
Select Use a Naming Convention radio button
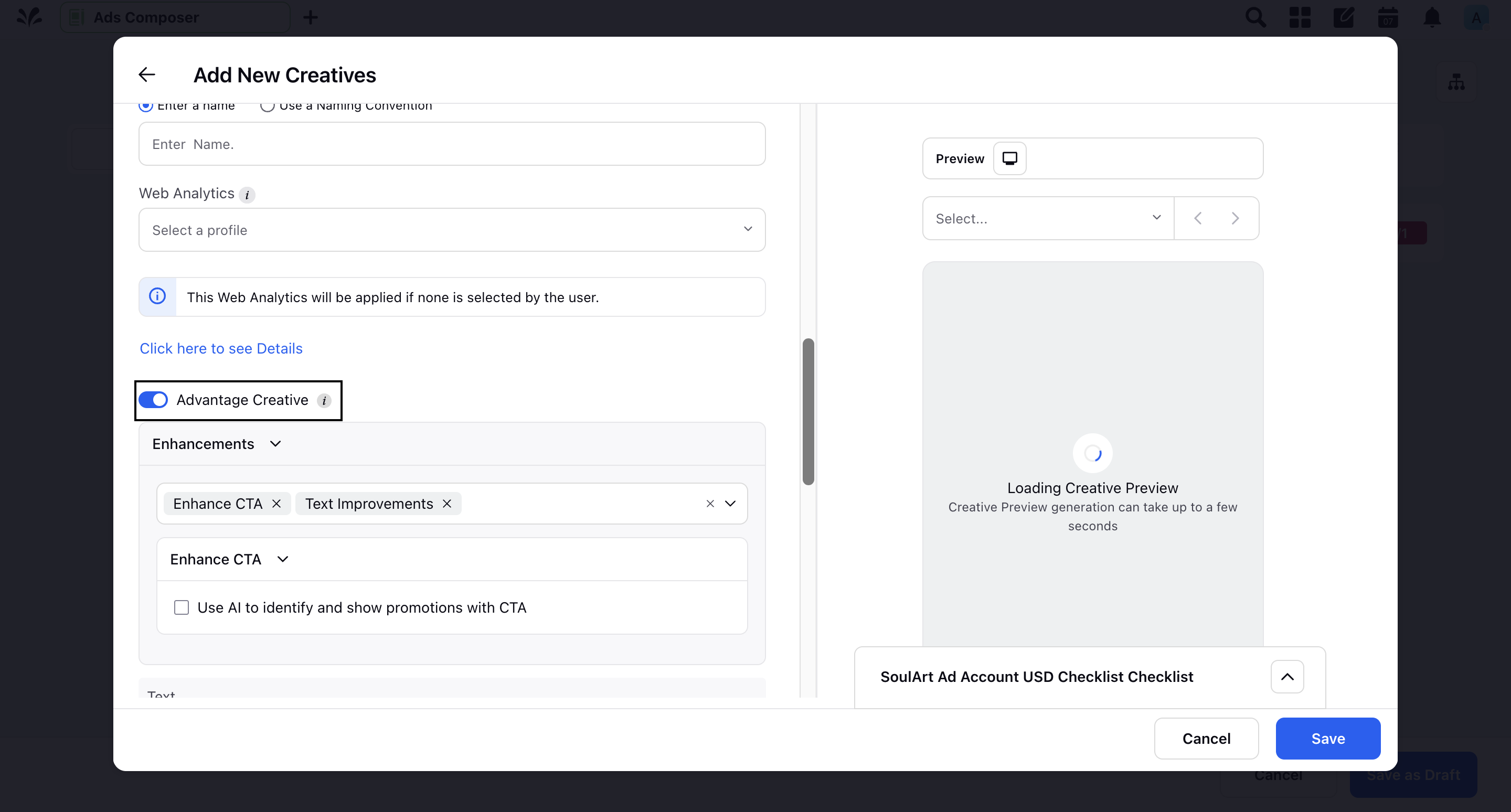pos(268,106)
